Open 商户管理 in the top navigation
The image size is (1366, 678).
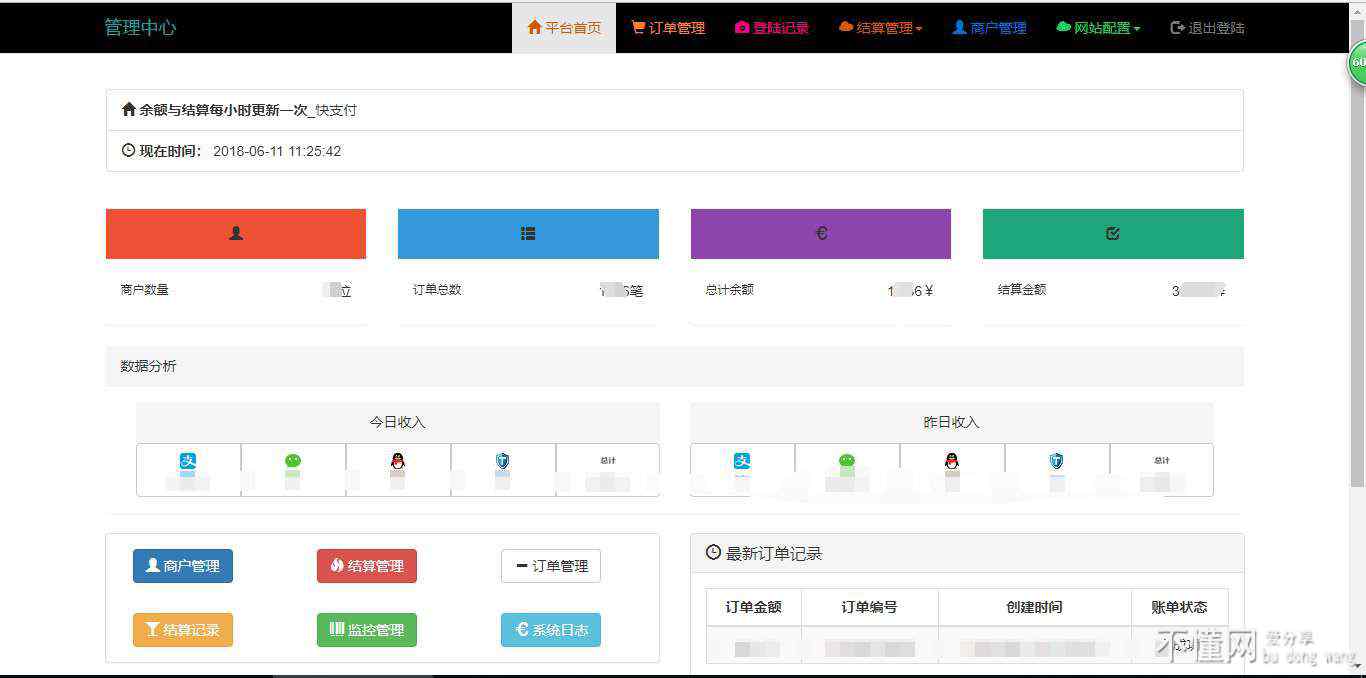[x=989, y=28]
